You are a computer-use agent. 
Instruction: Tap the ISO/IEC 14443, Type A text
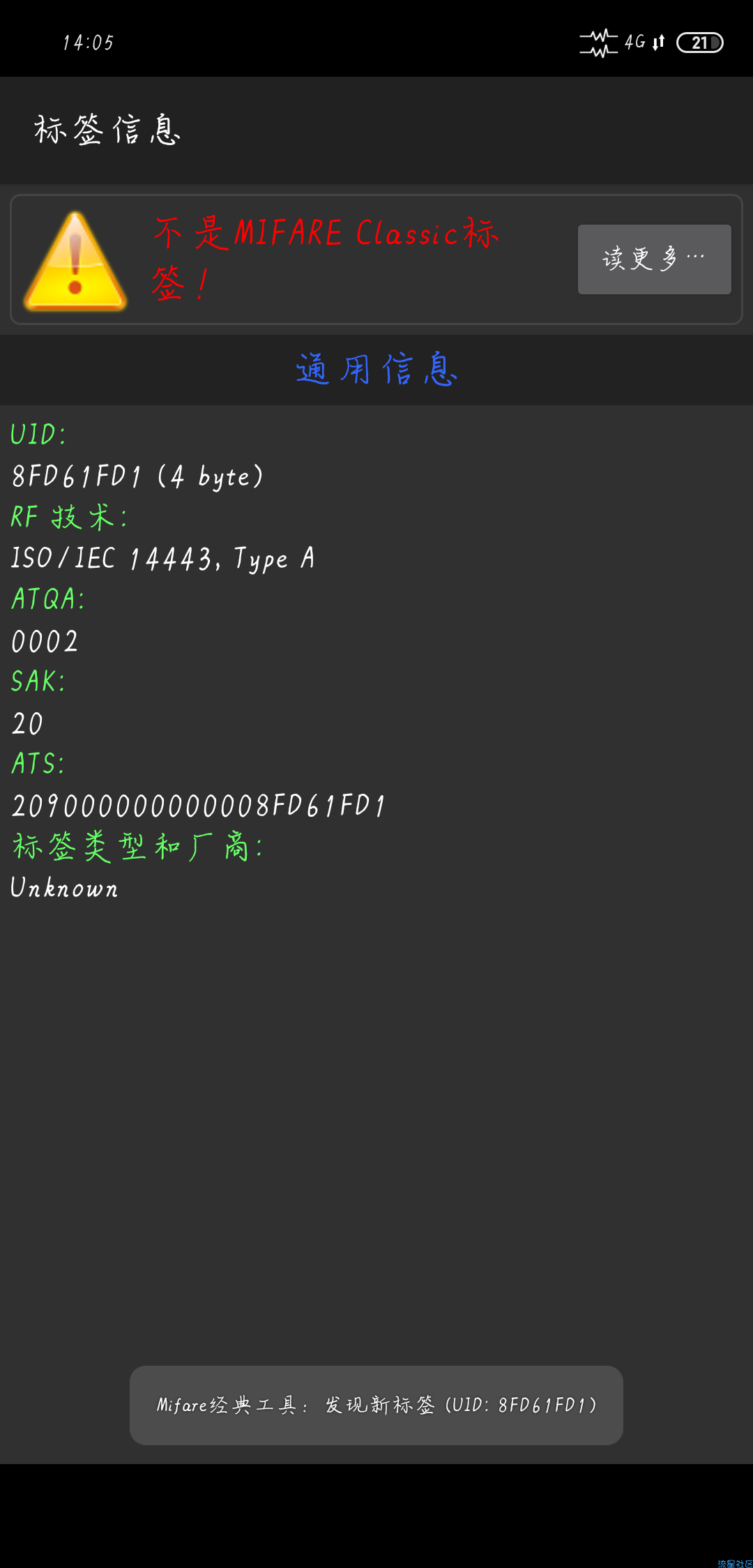click(x=162, y=559)
